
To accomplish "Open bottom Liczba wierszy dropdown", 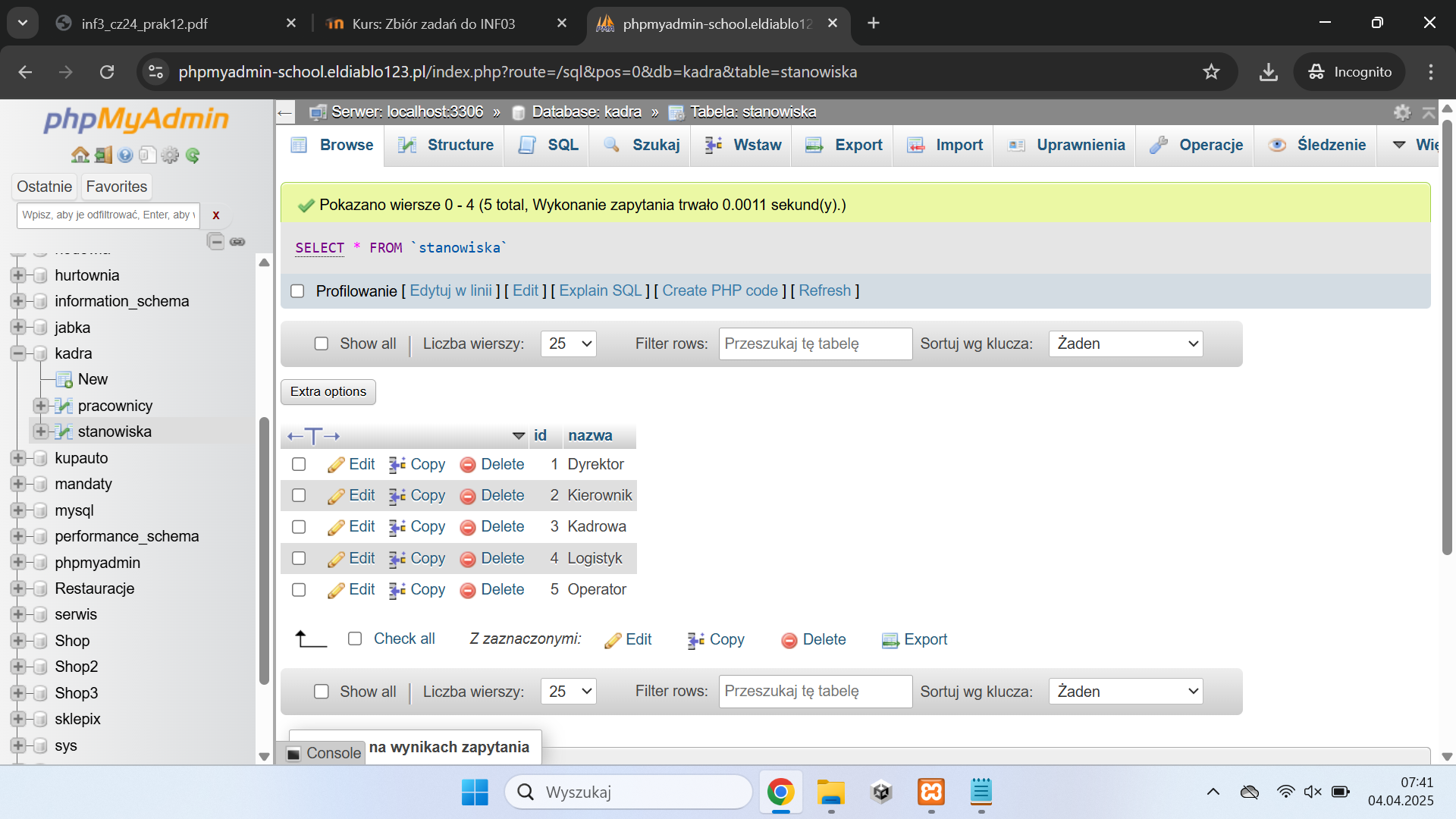I will click(x=569, y=692).
